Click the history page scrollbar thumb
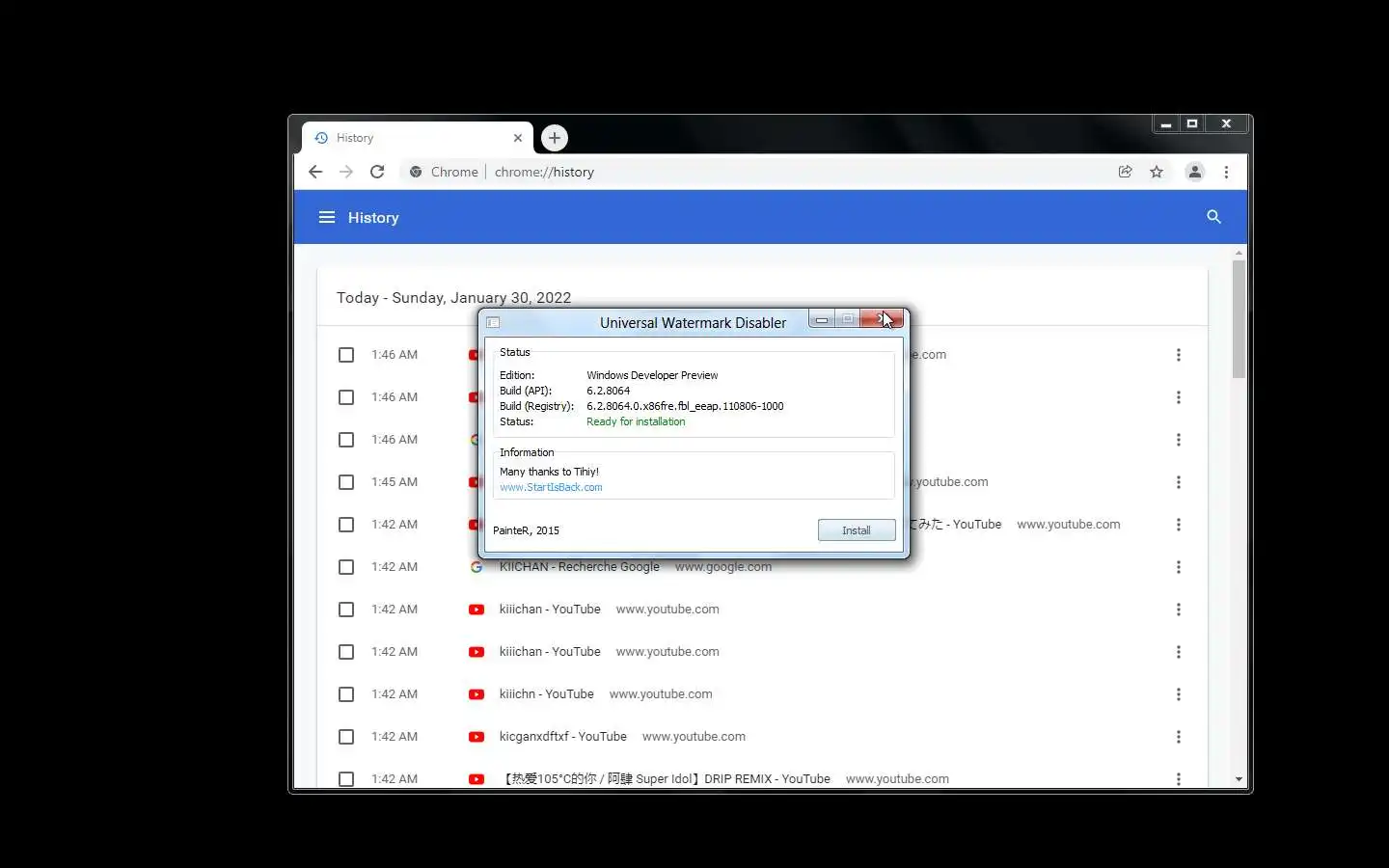The width and height of the screenshot is (1389, 868). pos(1239,318)
